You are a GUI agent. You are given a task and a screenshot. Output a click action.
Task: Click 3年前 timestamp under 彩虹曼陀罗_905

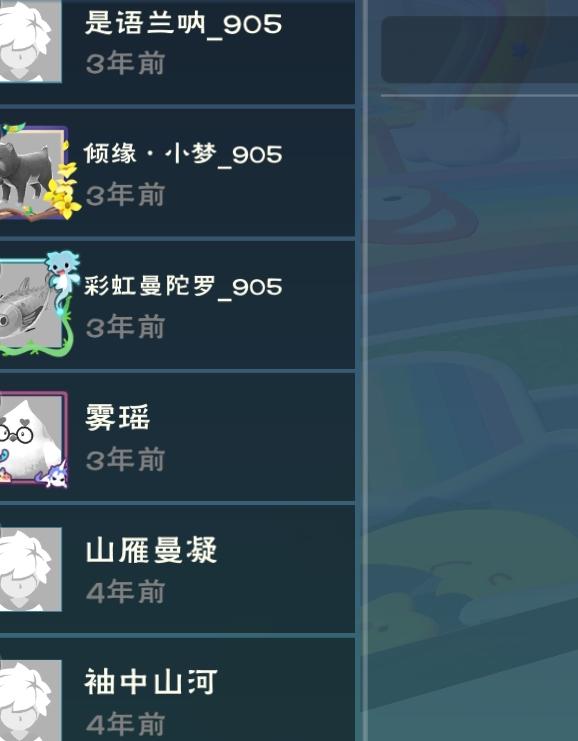pos(125,327)
